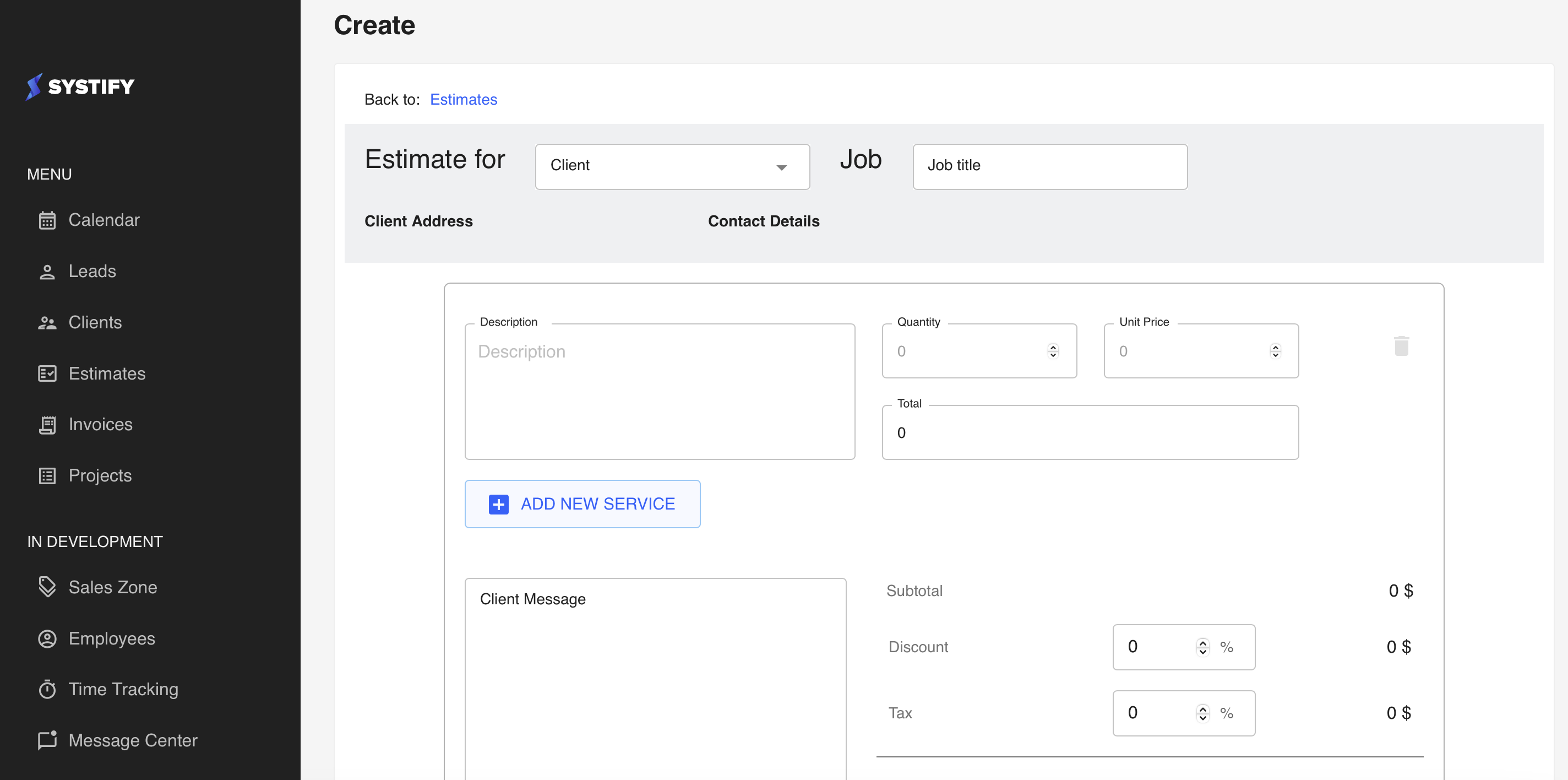This screenshot has height=780, width=1568.
Task: Go to Employees in sidebar
Action: (111, 638)
